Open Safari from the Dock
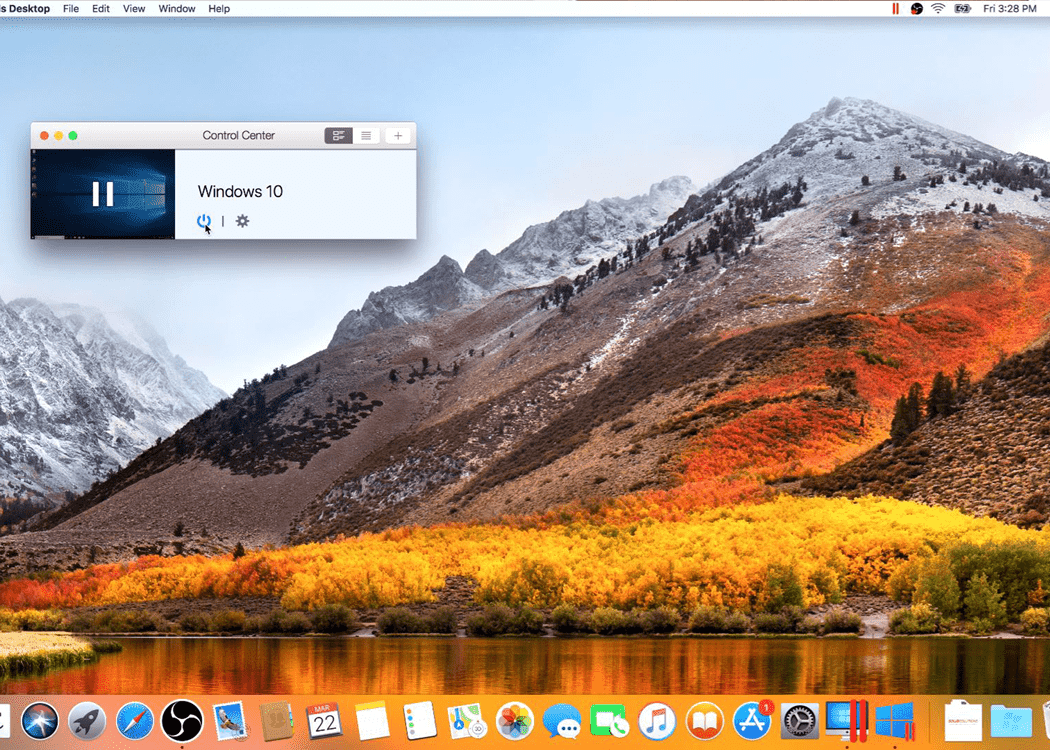This screenshot has width=1050, height=750. coord(135,720)
